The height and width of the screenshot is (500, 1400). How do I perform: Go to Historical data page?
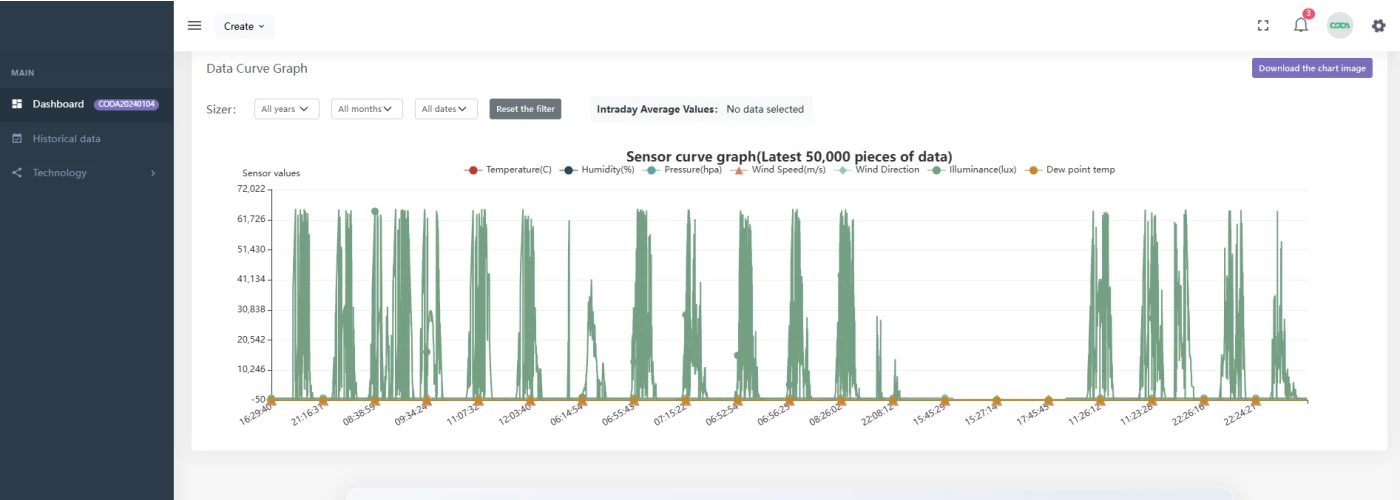pyautogui.click(x=66, y=139)
